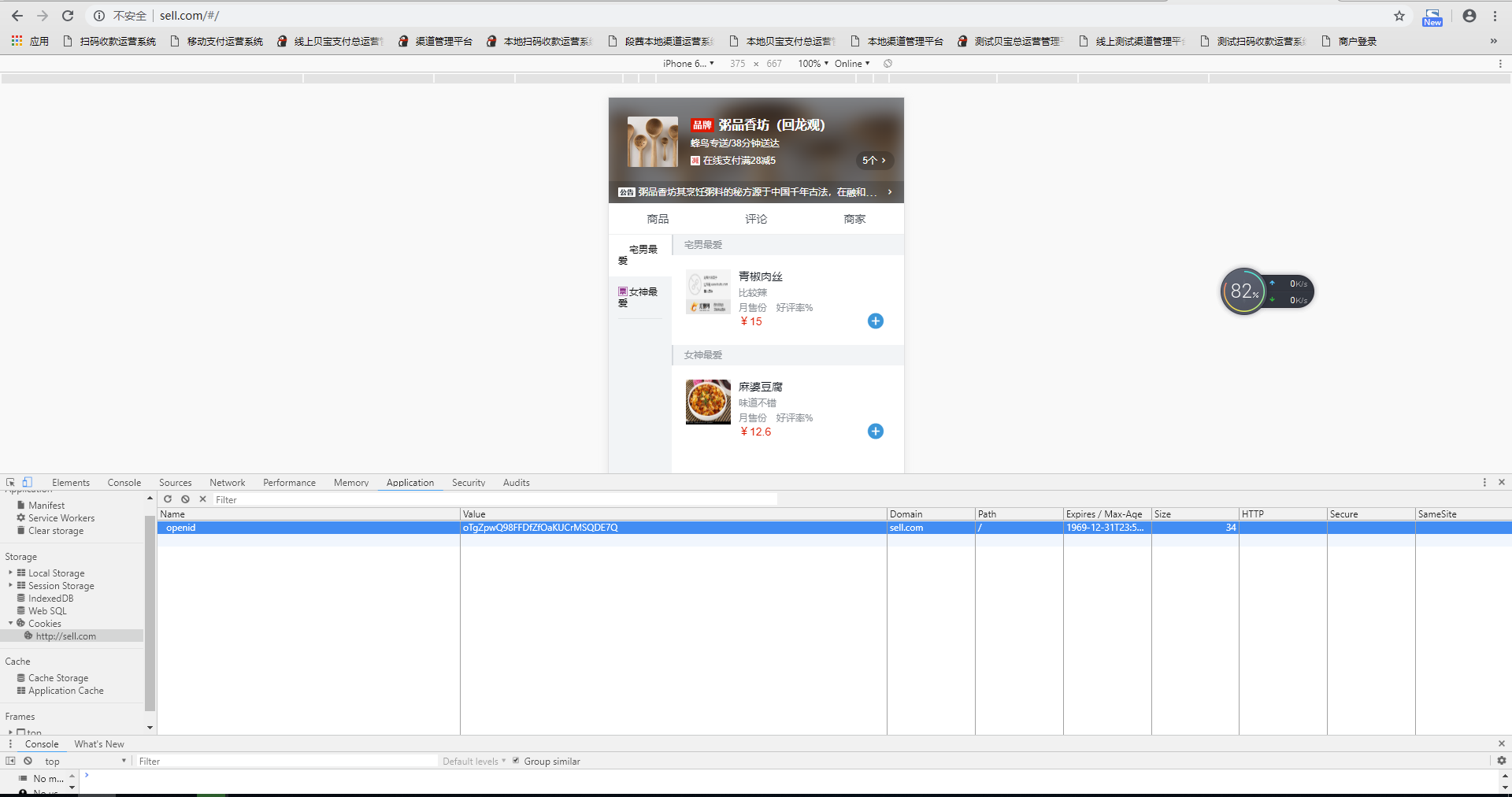The image size is (1512, 797).
Task: Open the Online throttling dropdown
Action: (x=852, y=64)
